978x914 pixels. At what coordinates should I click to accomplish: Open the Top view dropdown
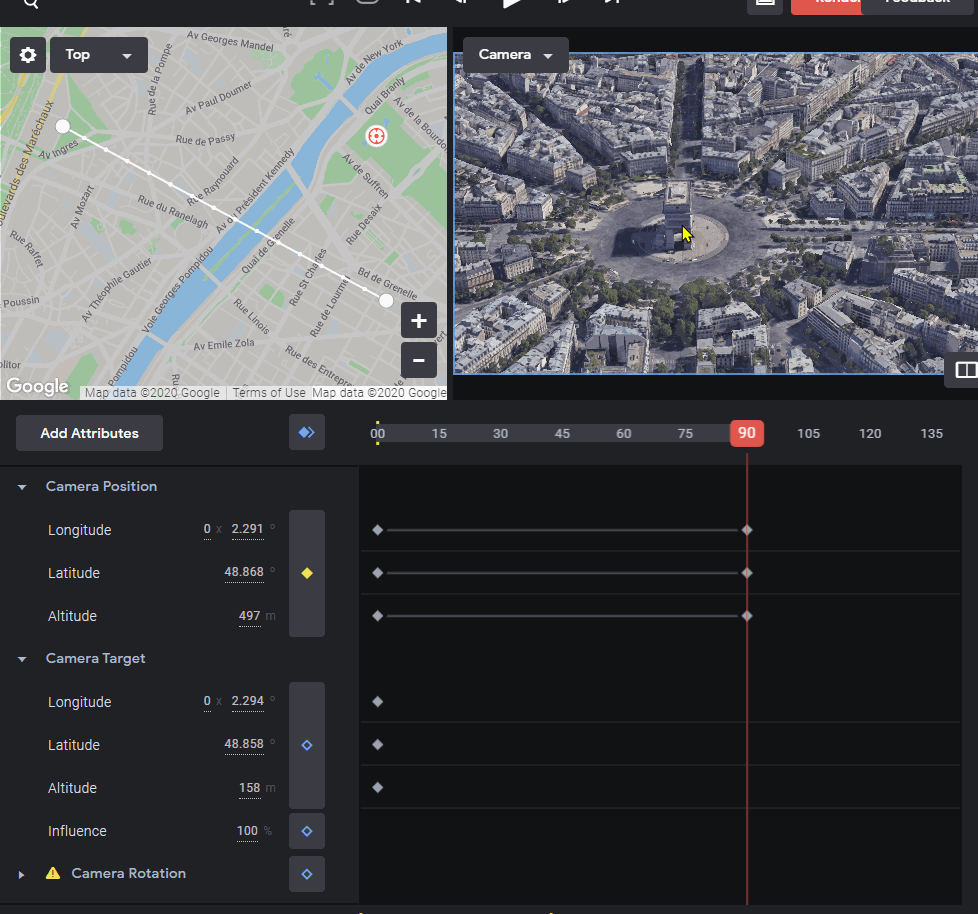[99, 55]
